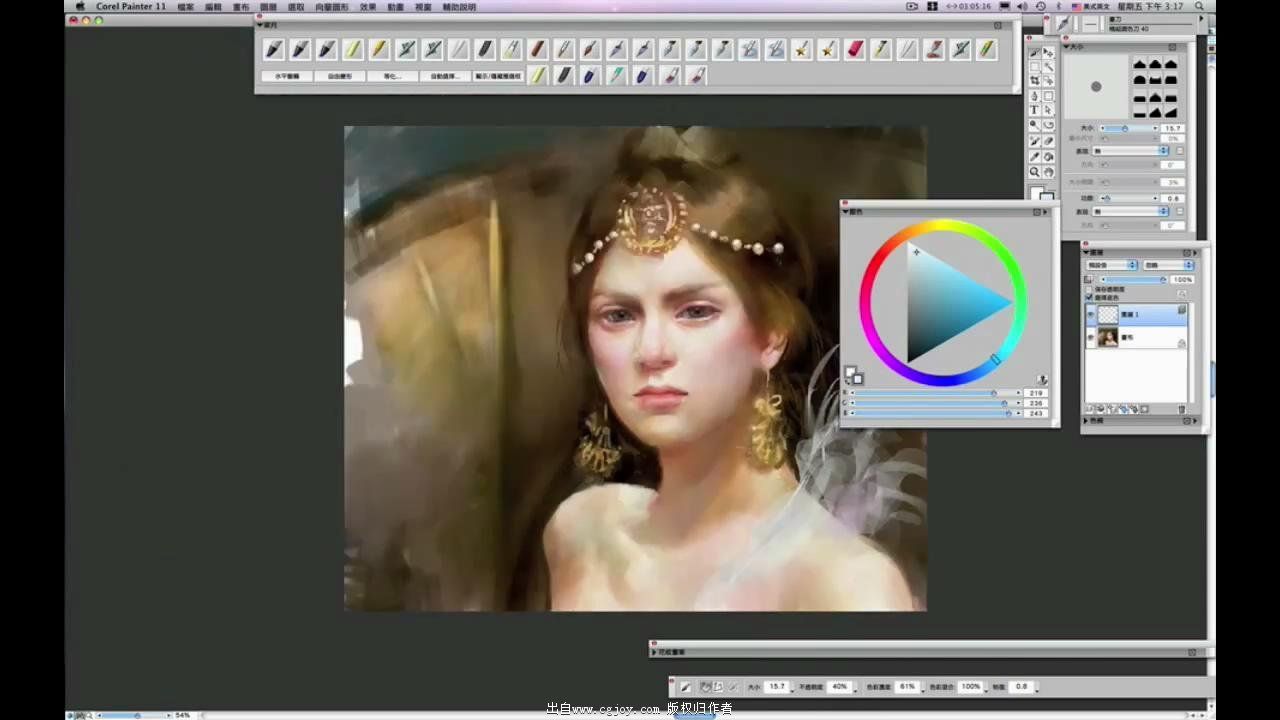
Task: Select the Paint Bucket tool
Action: click(1048, 156)
